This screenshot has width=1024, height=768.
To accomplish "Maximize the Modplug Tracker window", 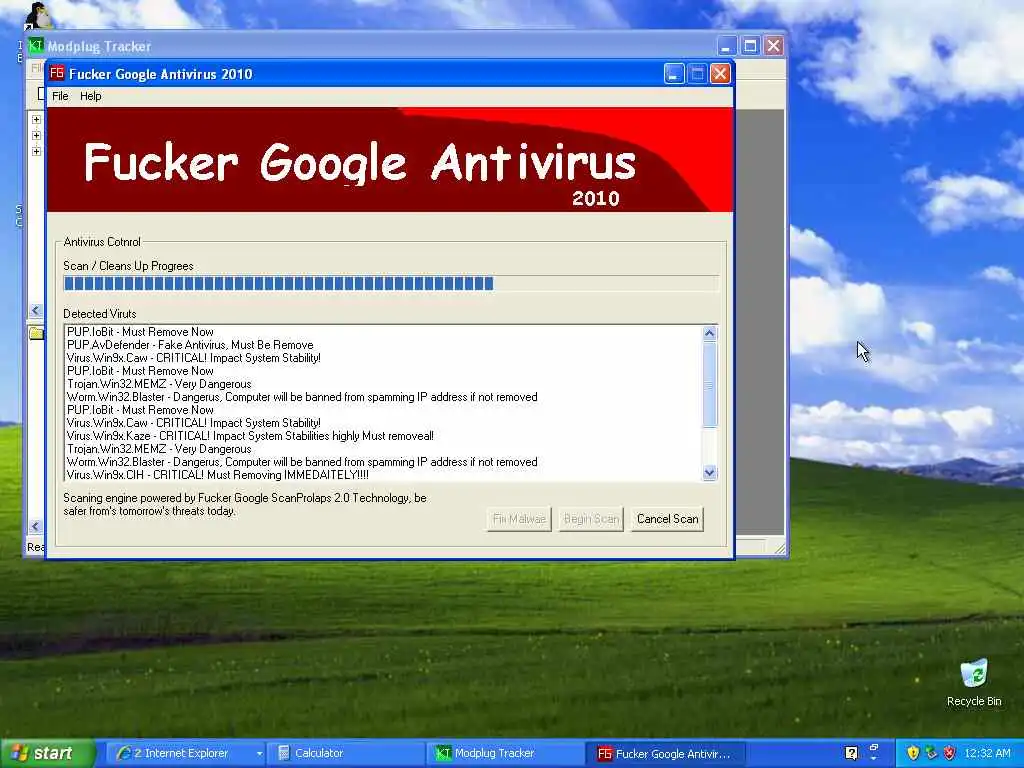I will 750,46.
